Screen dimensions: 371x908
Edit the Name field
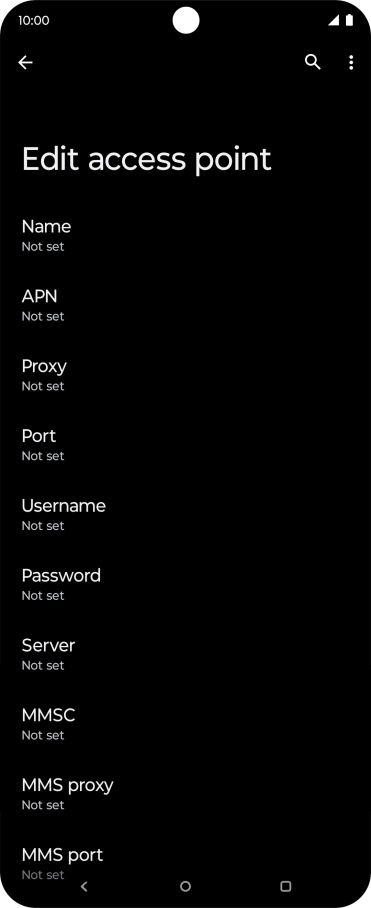coord(185,235)
